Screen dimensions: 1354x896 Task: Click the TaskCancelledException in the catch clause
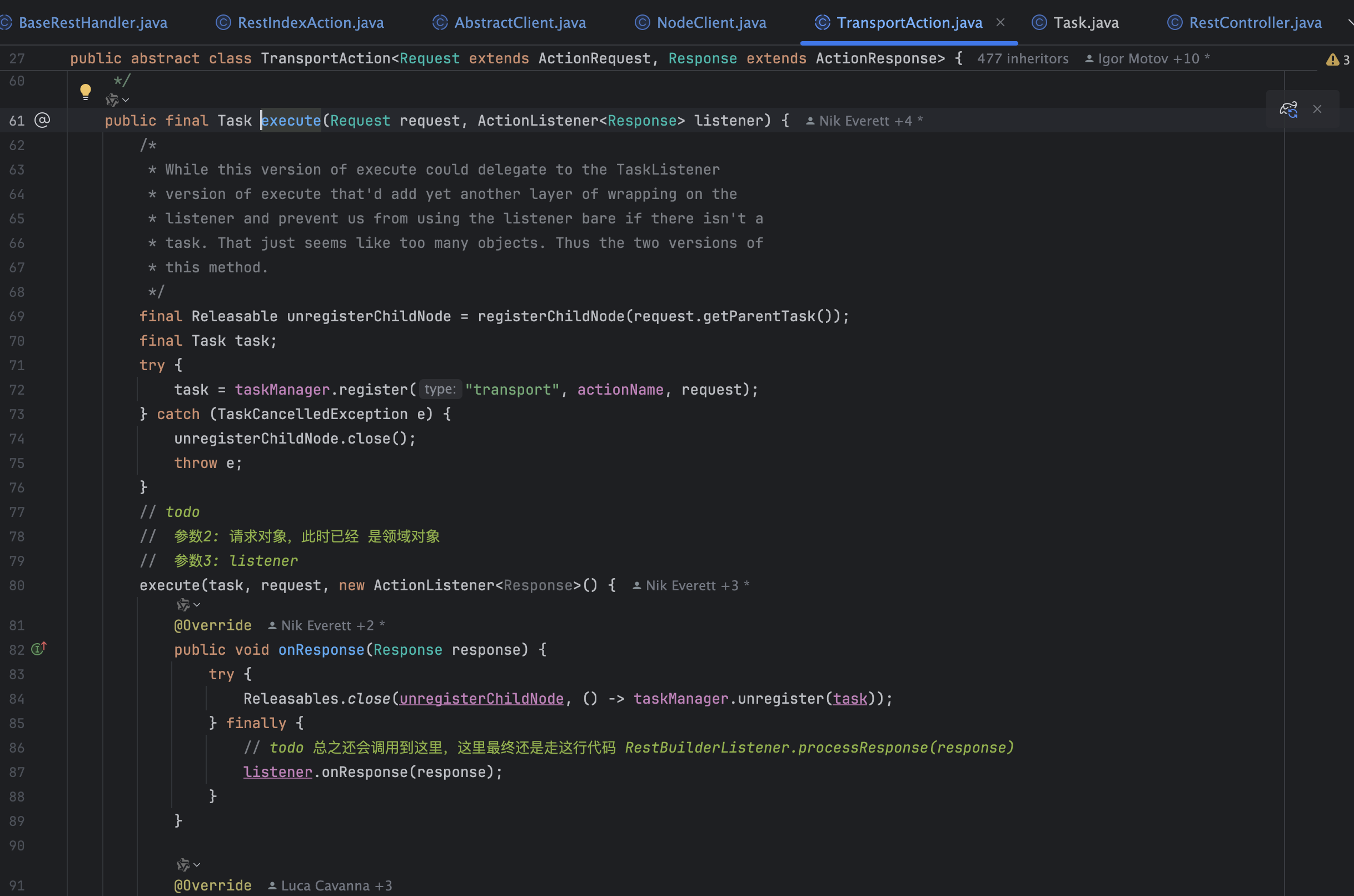pyautogui.click(x=312, y=414)
